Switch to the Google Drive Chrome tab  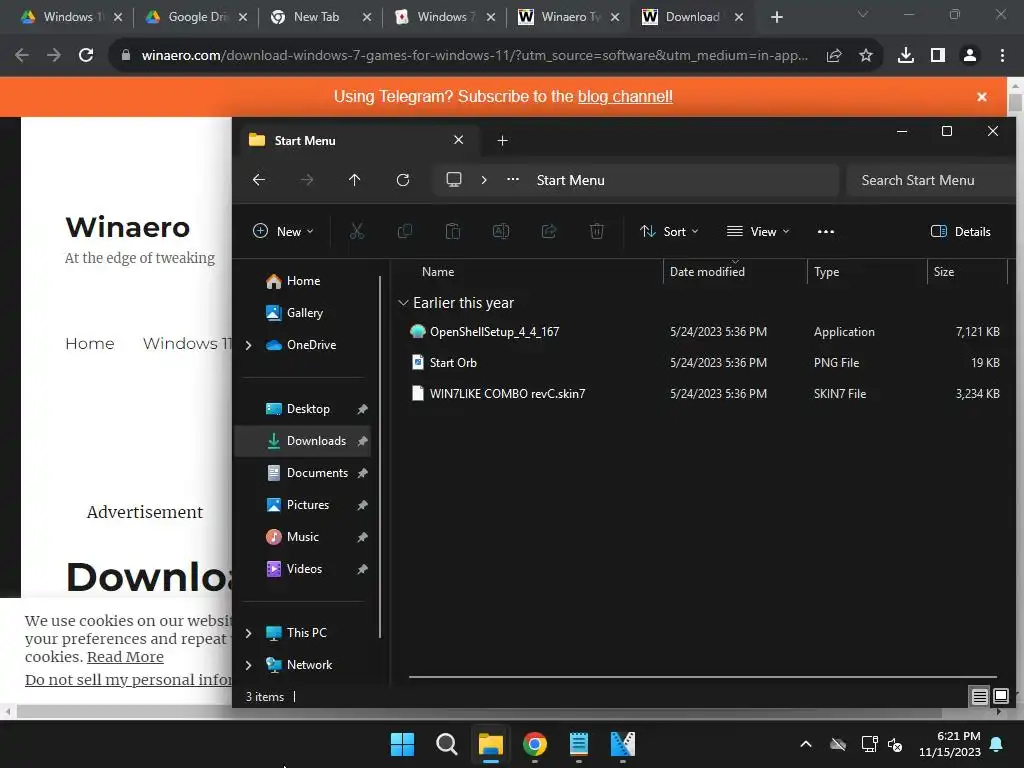pos(196,17)
